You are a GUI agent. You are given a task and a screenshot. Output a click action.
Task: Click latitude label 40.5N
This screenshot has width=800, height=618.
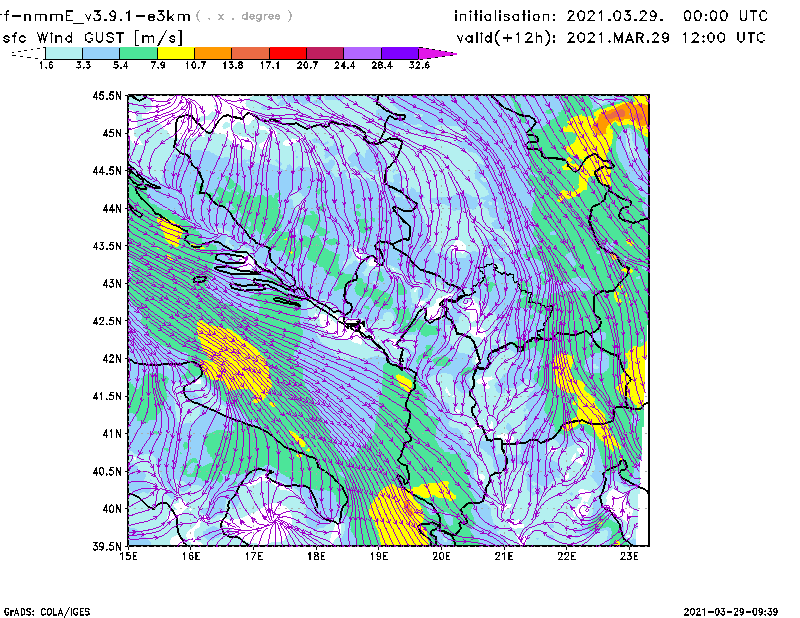[x=108, y=472]
